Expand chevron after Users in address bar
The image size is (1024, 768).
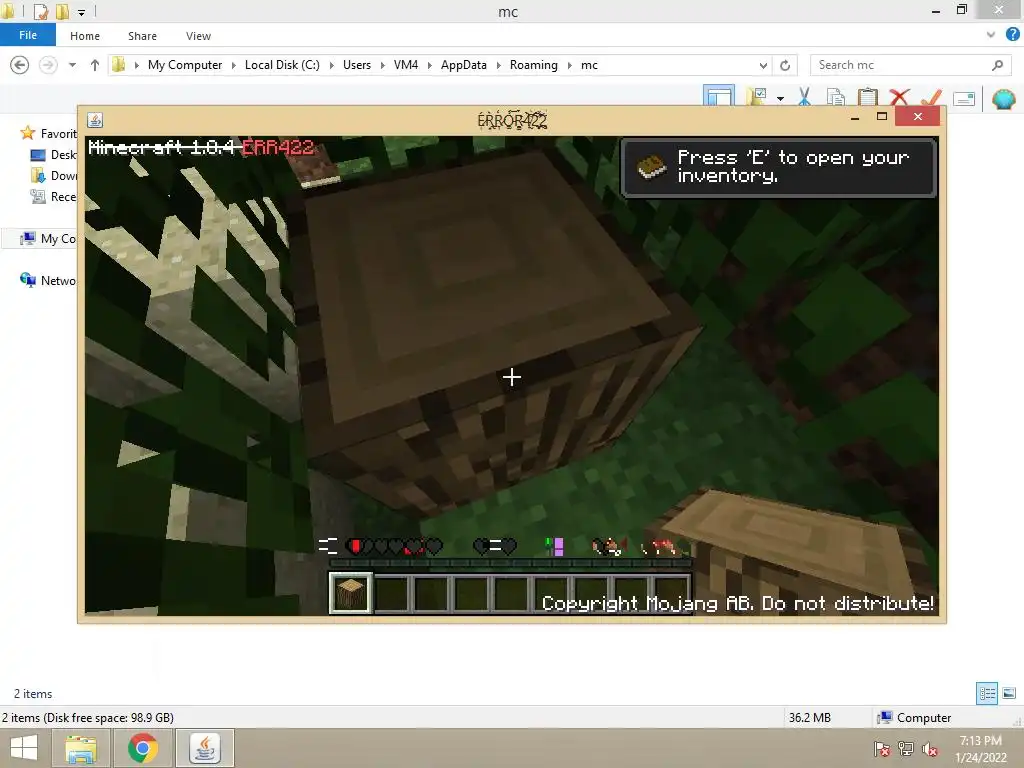tap(383, 65)
